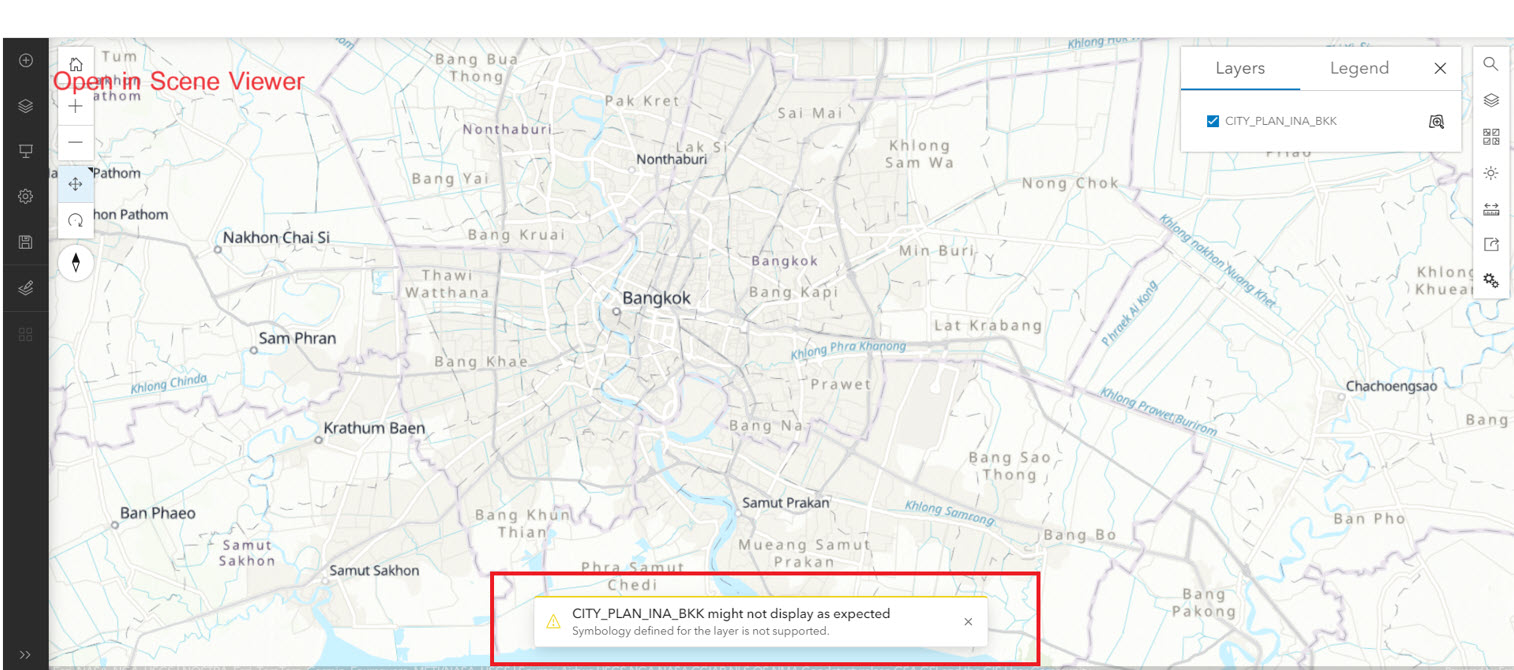Zoom to CITY_PLAN_INA_BKK layer extent
The image size is (1514, 670).
click(x=1436, y=120)
